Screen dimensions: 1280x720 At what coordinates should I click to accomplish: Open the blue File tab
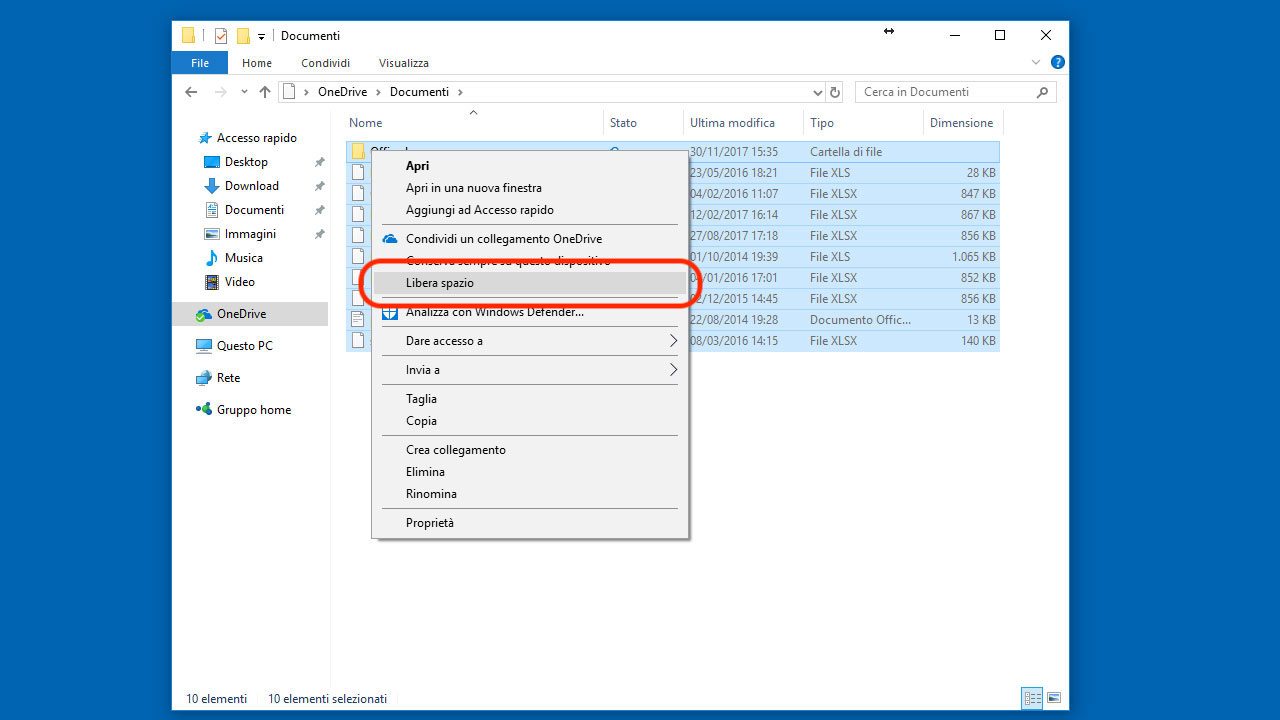coord(200,63)
